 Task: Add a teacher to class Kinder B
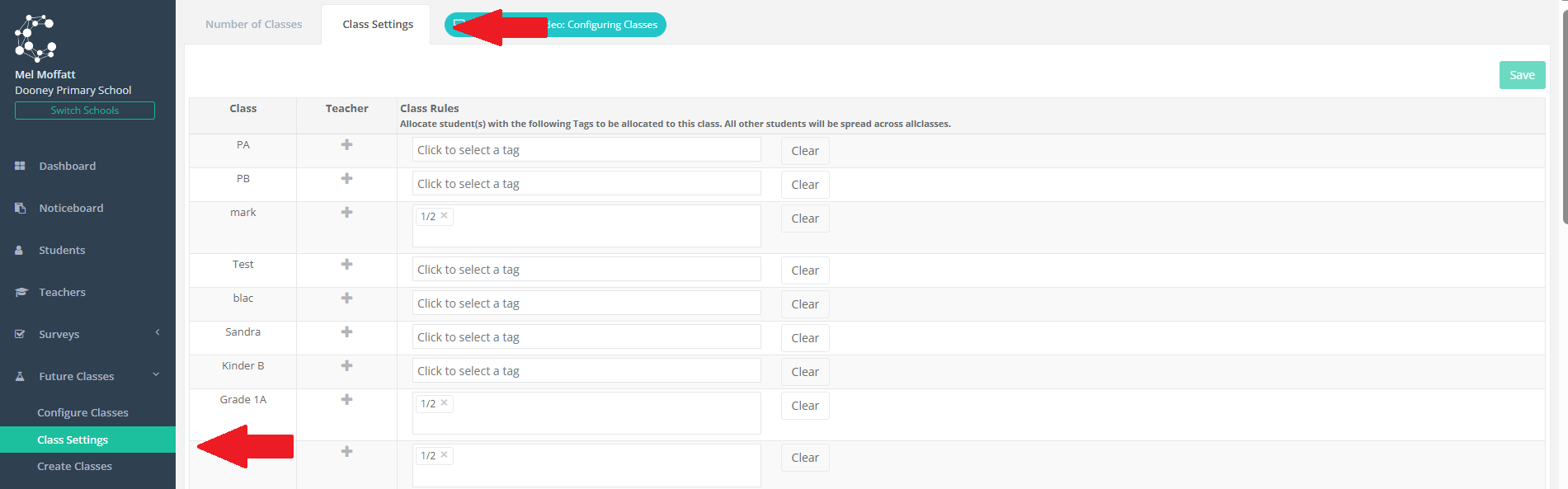[x=347, y=365]
